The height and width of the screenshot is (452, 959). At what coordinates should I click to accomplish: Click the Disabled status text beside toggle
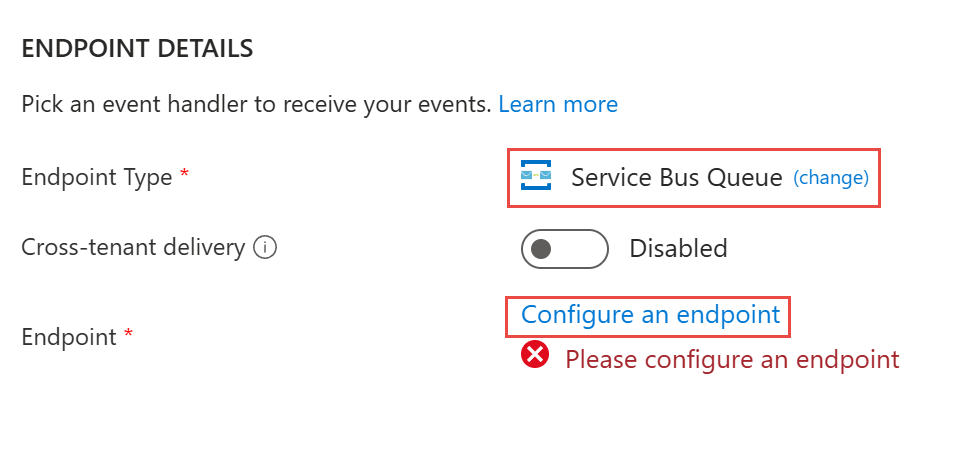(x=678, y=248)
